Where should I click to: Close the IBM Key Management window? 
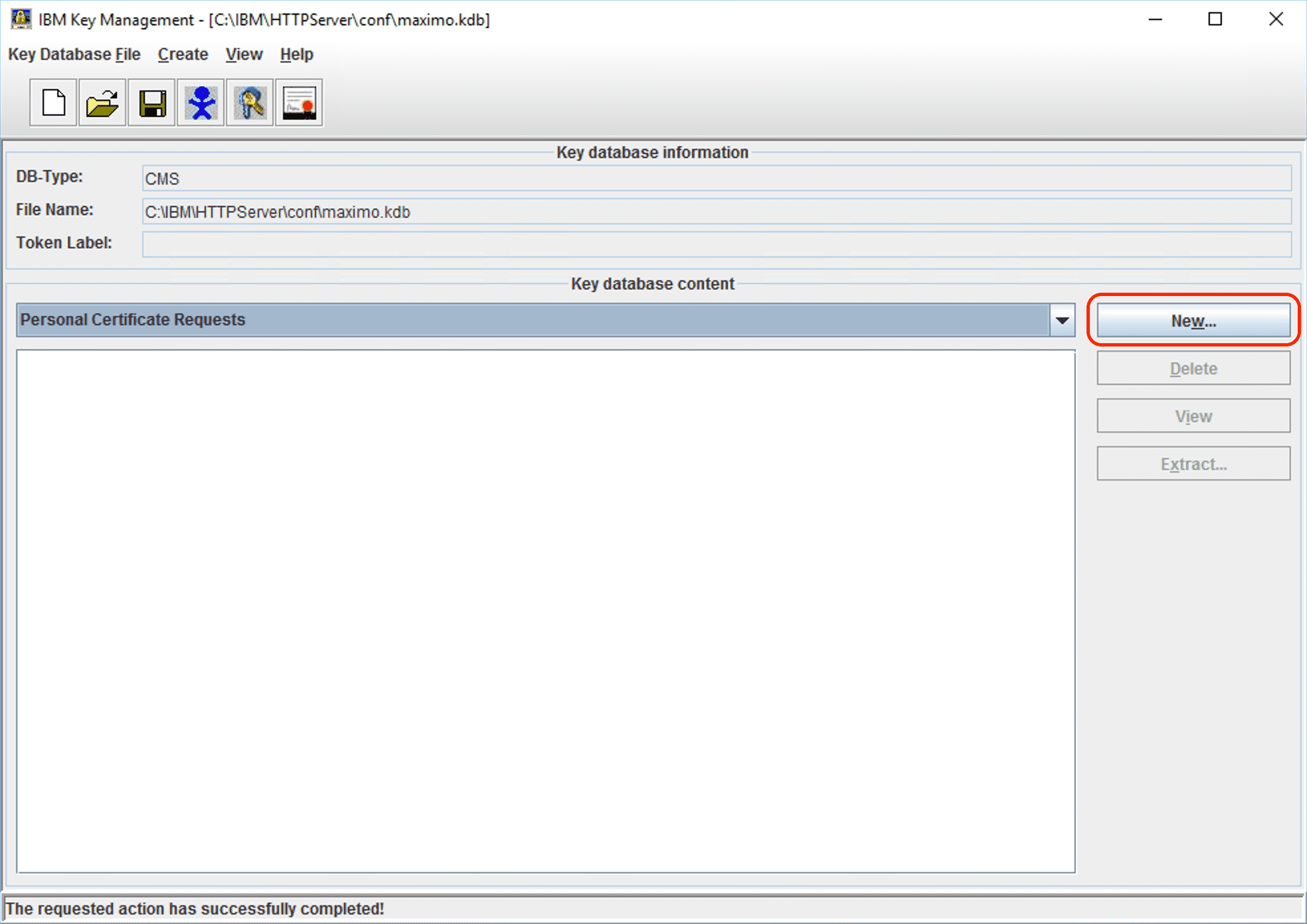point(1276,19)
